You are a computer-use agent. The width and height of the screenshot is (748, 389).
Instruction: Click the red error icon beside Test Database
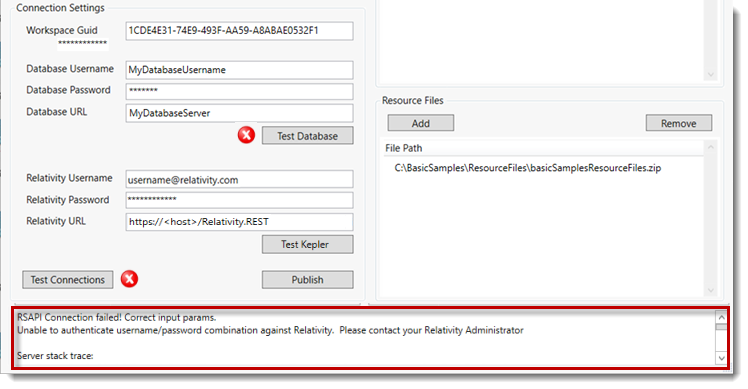pyautogui.click(x=246, y=135)
